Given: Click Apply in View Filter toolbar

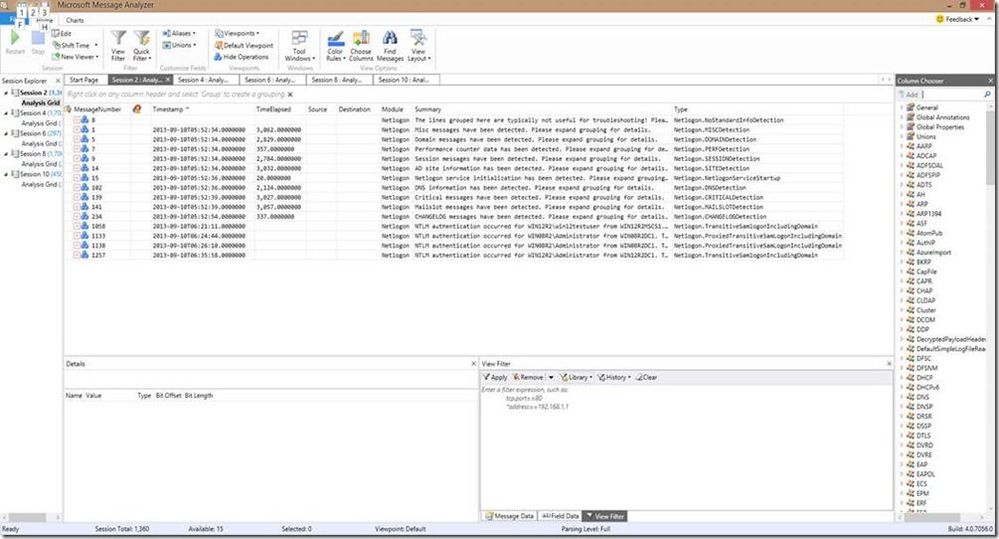Looking at the screenshot, I should [495, 377].
